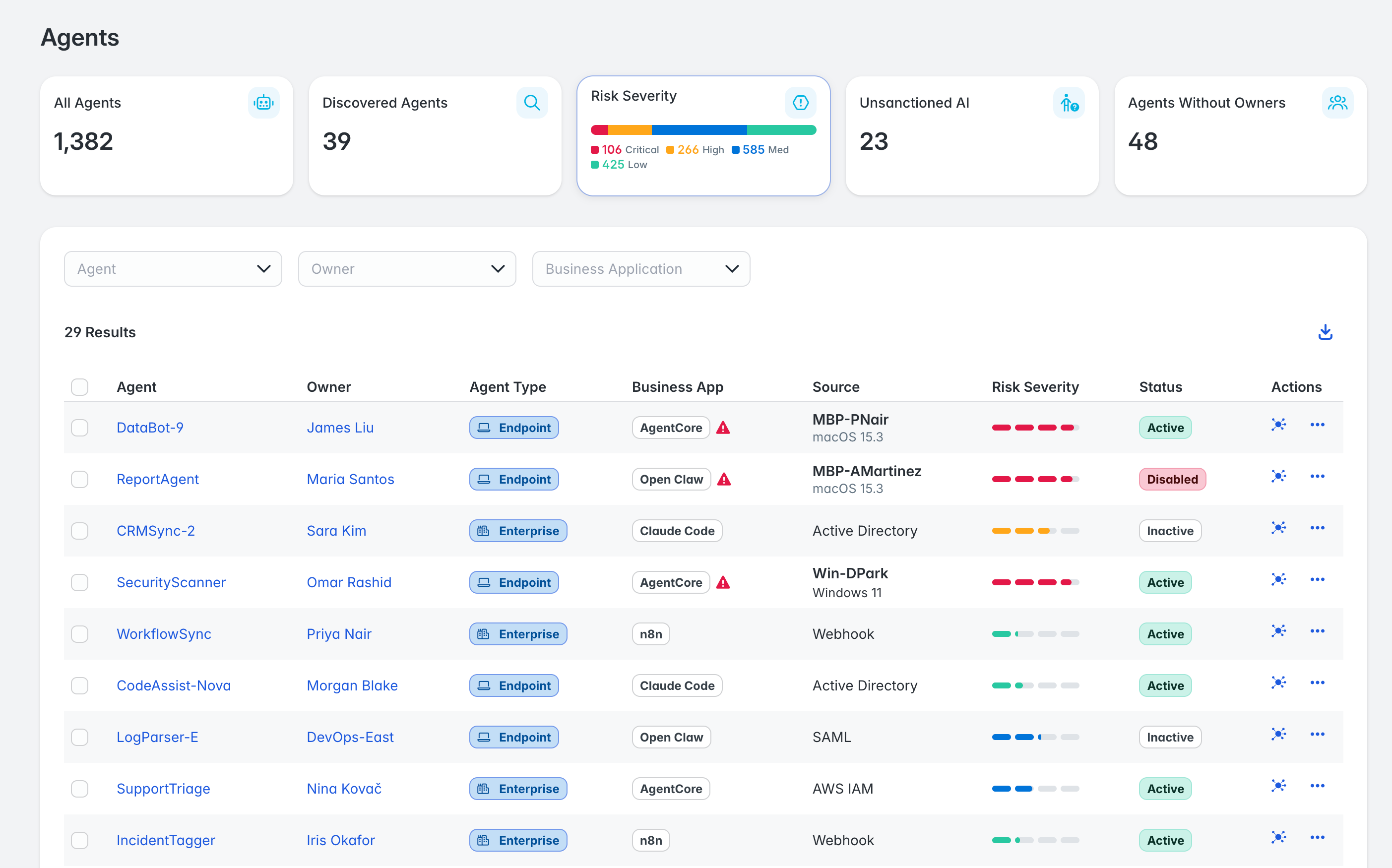Check the box next to WorkflowSync
Screen dimensions: 1392x868
[x=80, y=634]
